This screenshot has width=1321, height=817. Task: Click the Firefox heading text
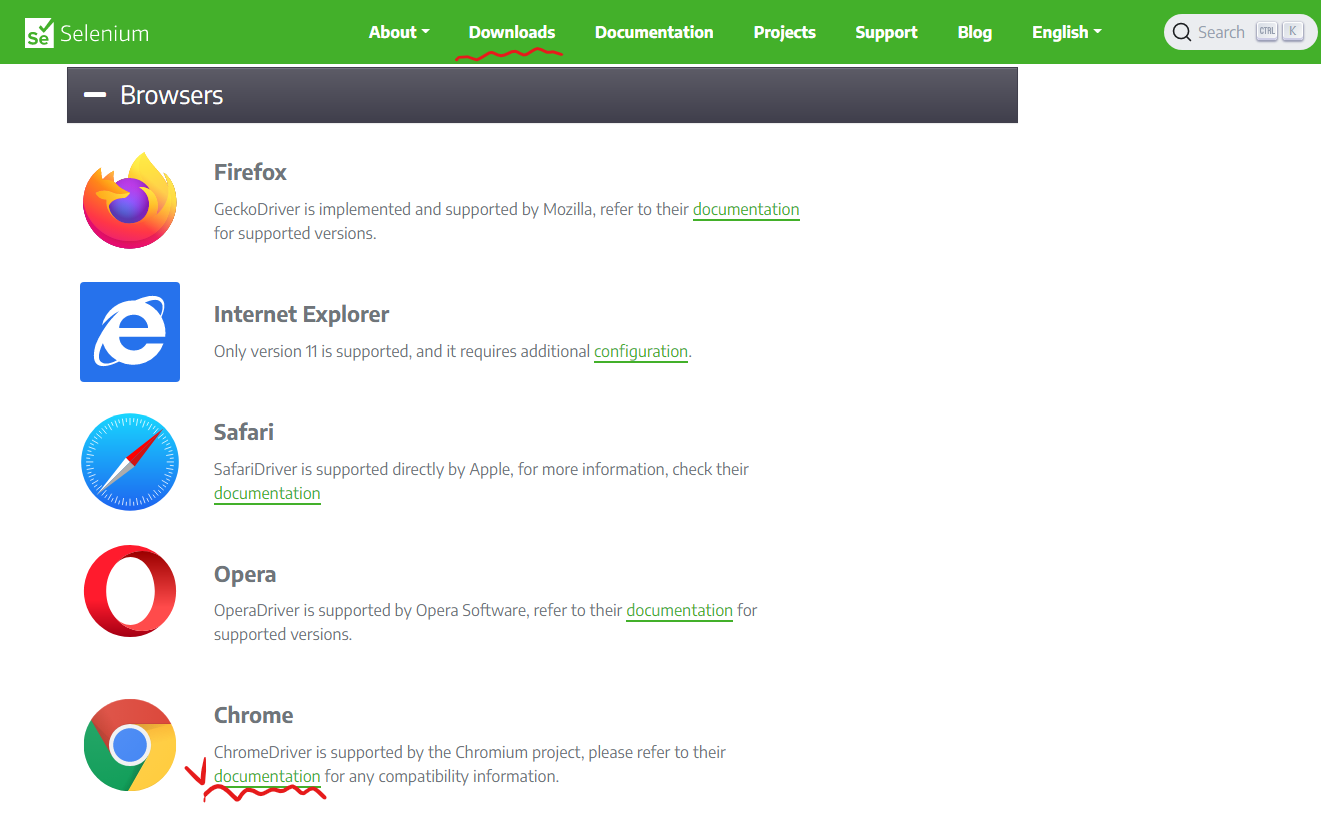tap(250, 172)
